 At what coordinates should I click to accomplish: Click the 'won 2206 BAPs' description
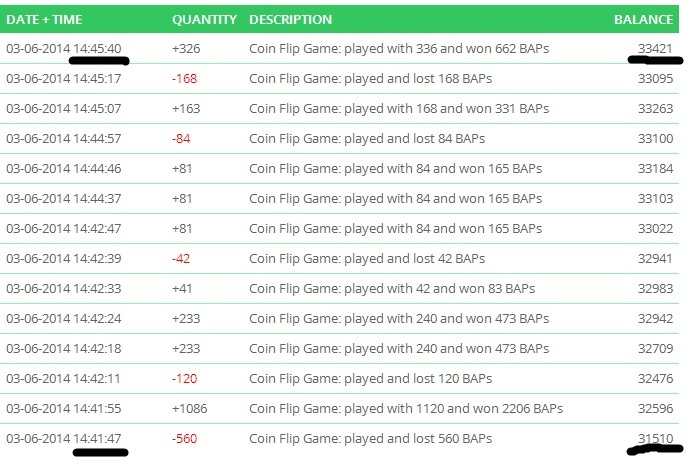point(406,408)
